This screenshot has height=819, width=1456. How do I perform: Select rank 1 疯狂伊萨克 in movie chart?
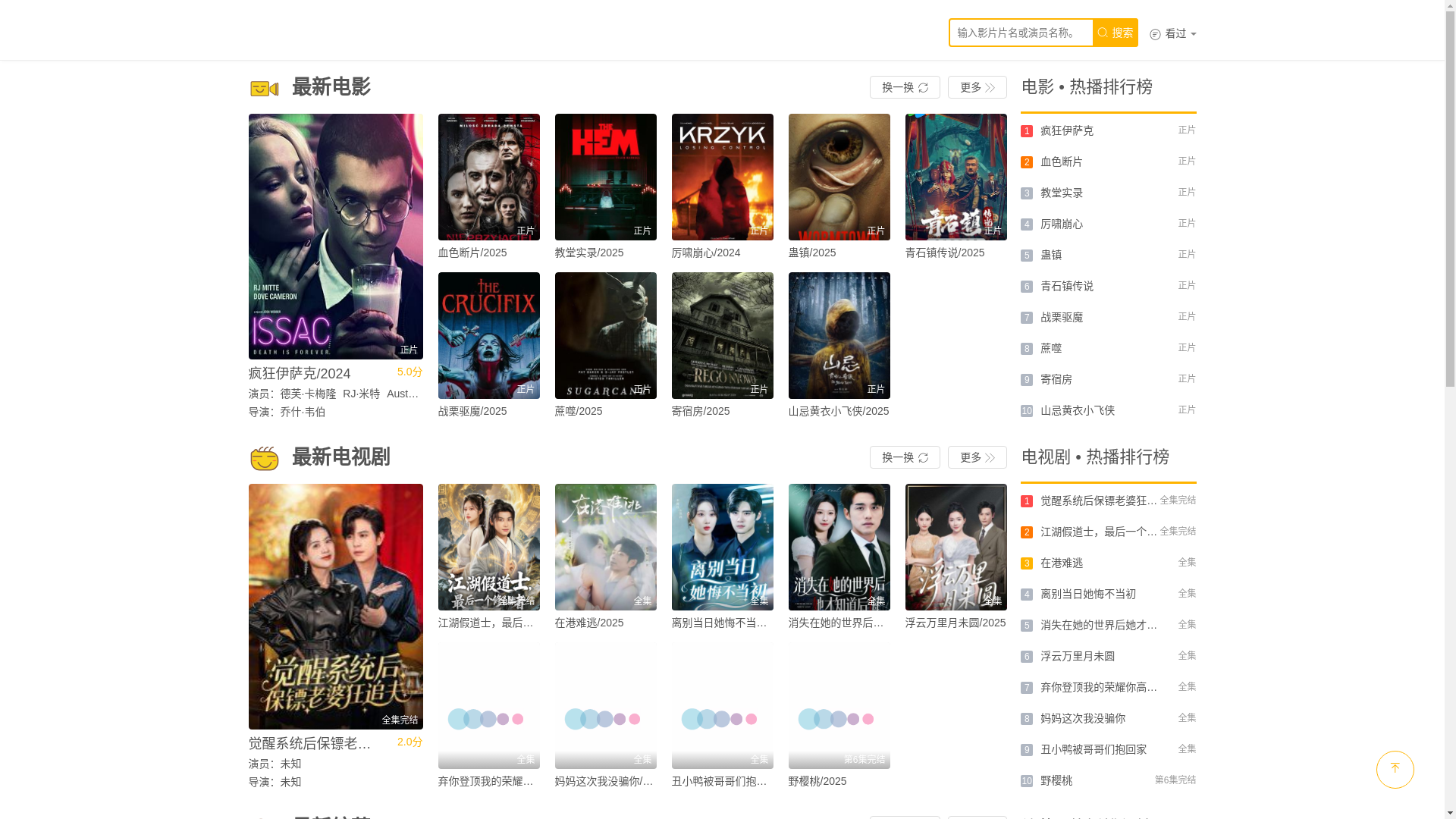tap(1109, 130)
